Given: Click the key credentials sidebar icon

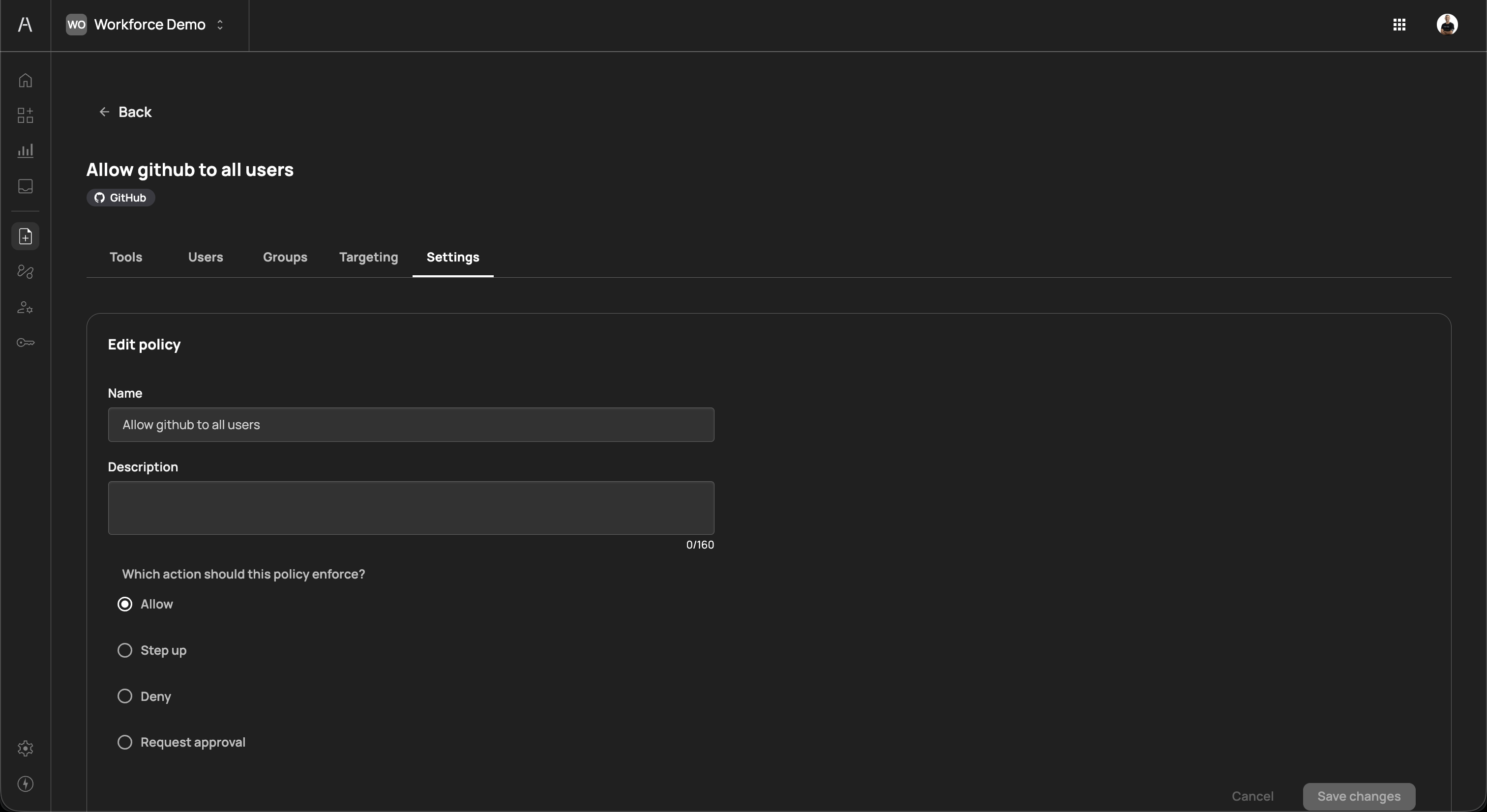Looking at the screenshot, I should (x=26, y=343).
